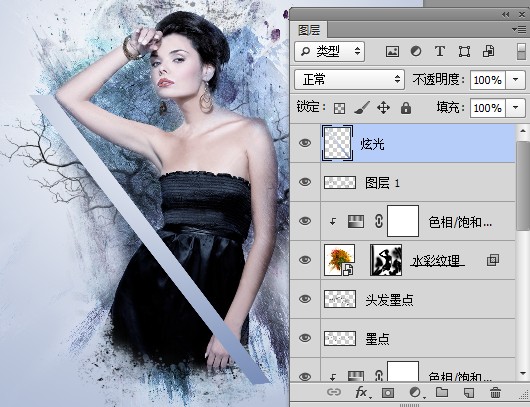Click the 图层 1 layer thumbnail
The height and width of the screenshot is (407, 530).
[340, 183]
